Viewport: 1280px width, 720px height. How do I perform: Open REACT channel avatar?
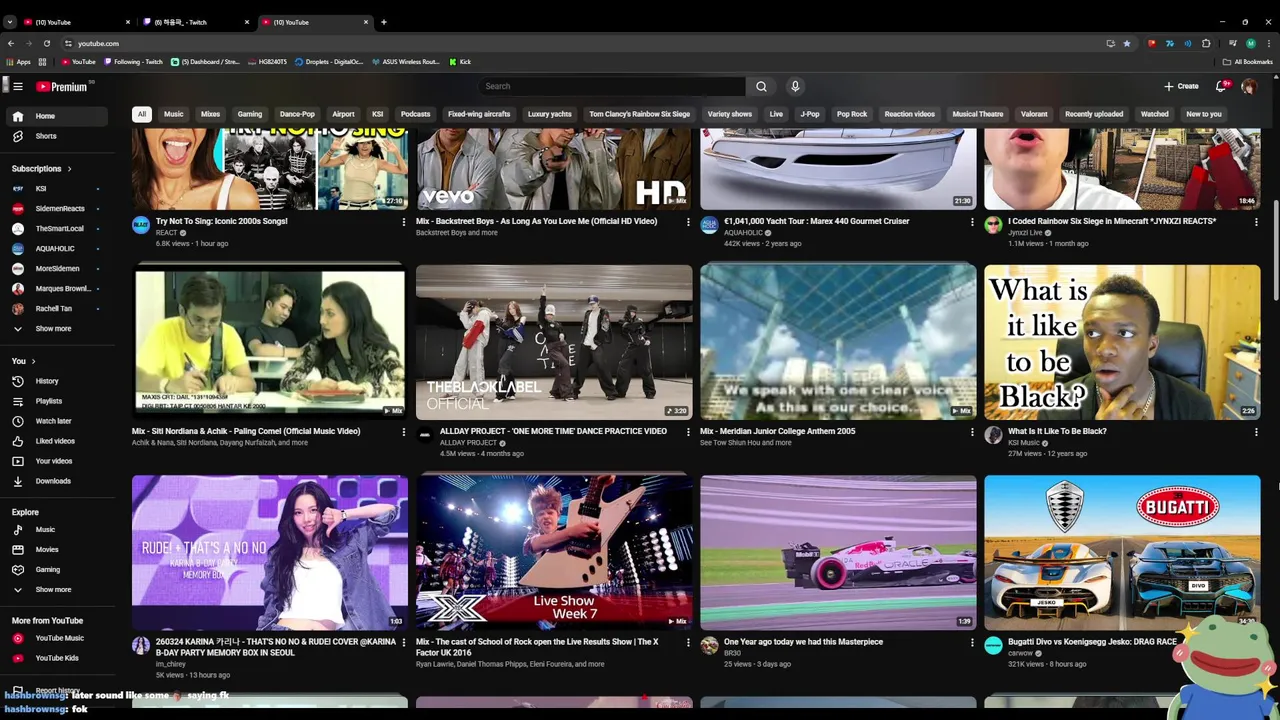pyautogui.click(x=141, y=225)
